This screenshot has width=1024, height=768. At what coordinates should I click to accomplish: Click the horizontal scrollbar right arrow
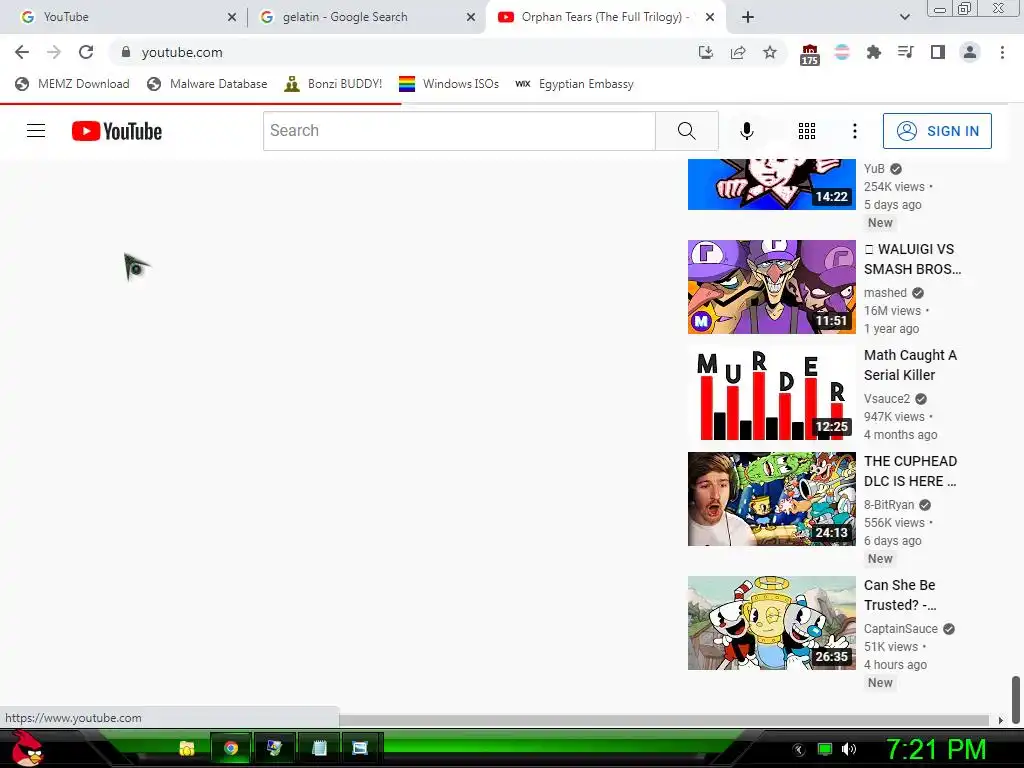pos(1000,720)
